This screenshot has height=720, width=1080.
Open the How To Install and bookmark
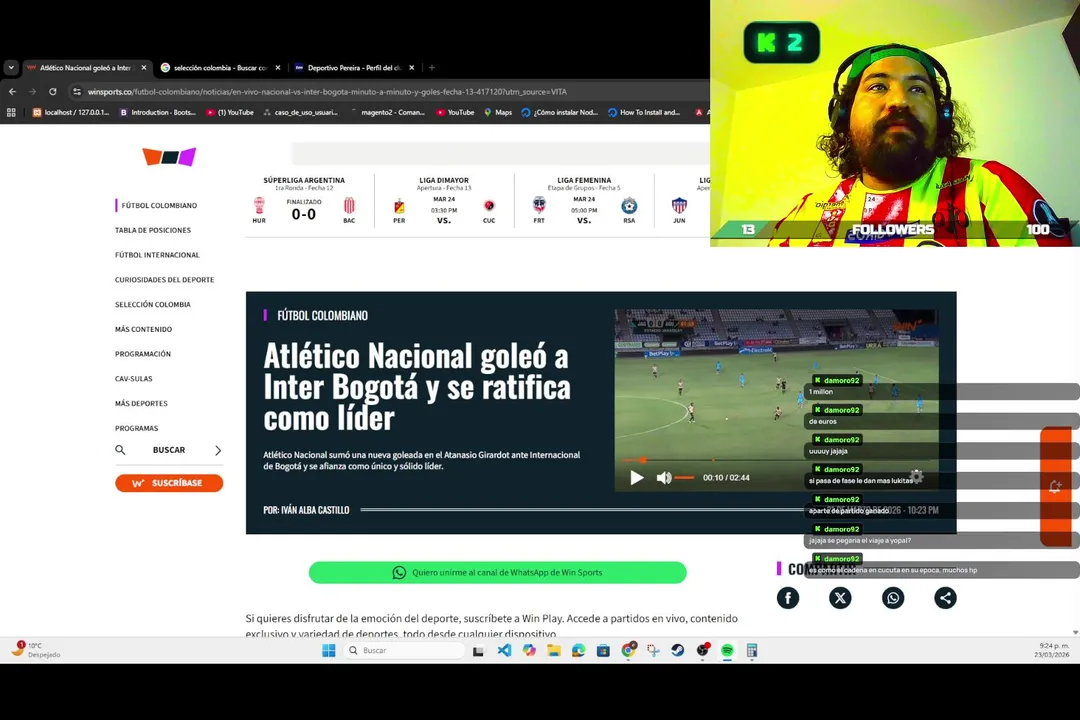tap(644, 112)
